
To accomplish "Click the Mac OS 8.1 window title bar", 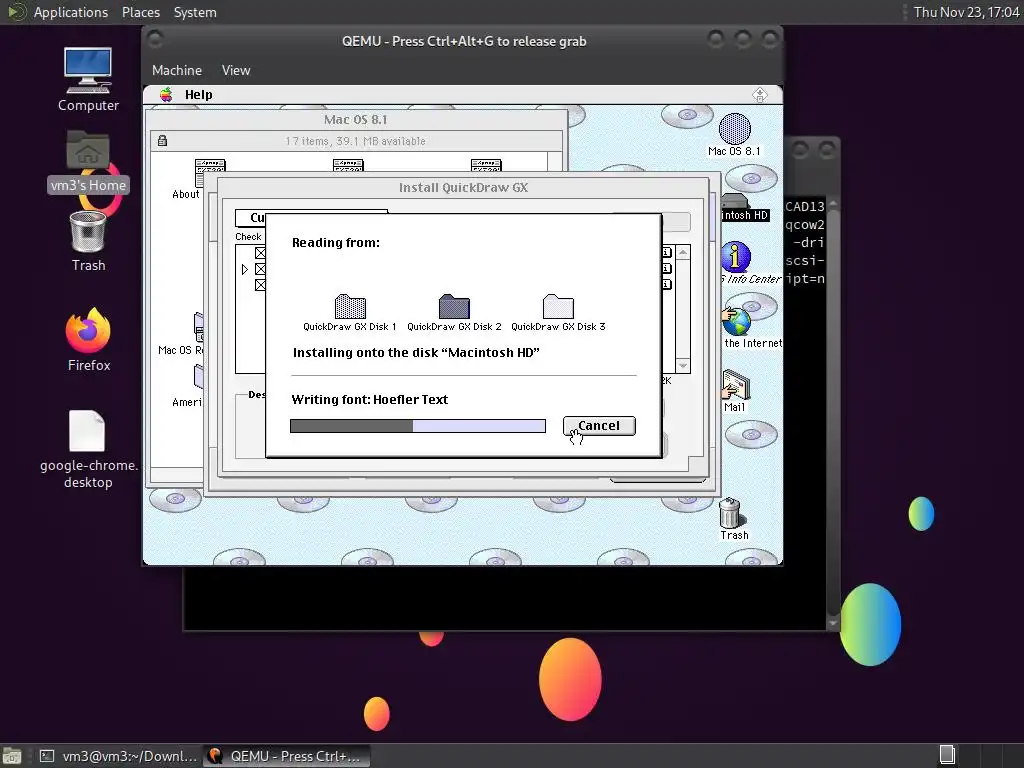I will (x=356, y=120).
